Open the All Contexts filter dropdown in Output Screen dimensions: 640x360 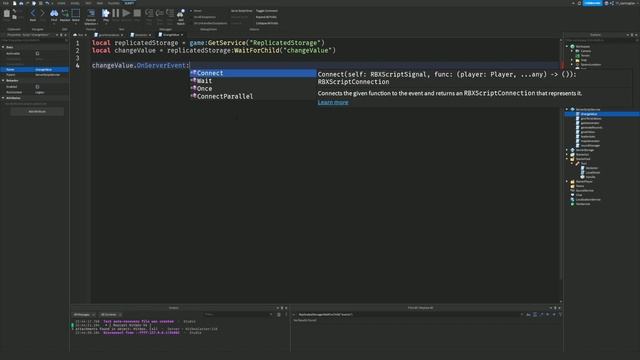(111, 315)
